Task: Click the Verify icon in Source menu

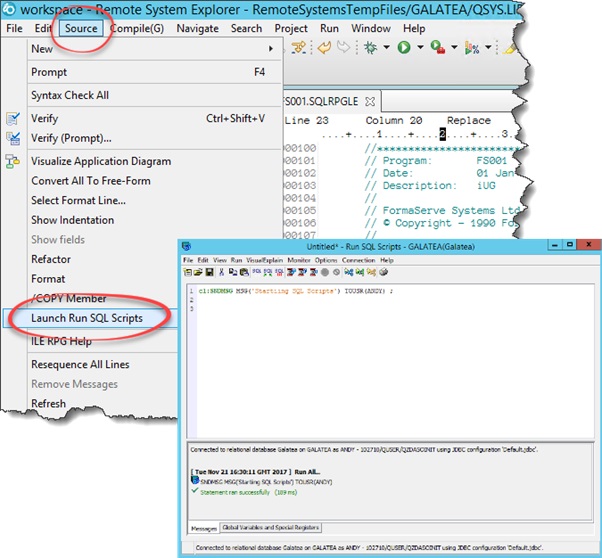Action: [13, 118]
